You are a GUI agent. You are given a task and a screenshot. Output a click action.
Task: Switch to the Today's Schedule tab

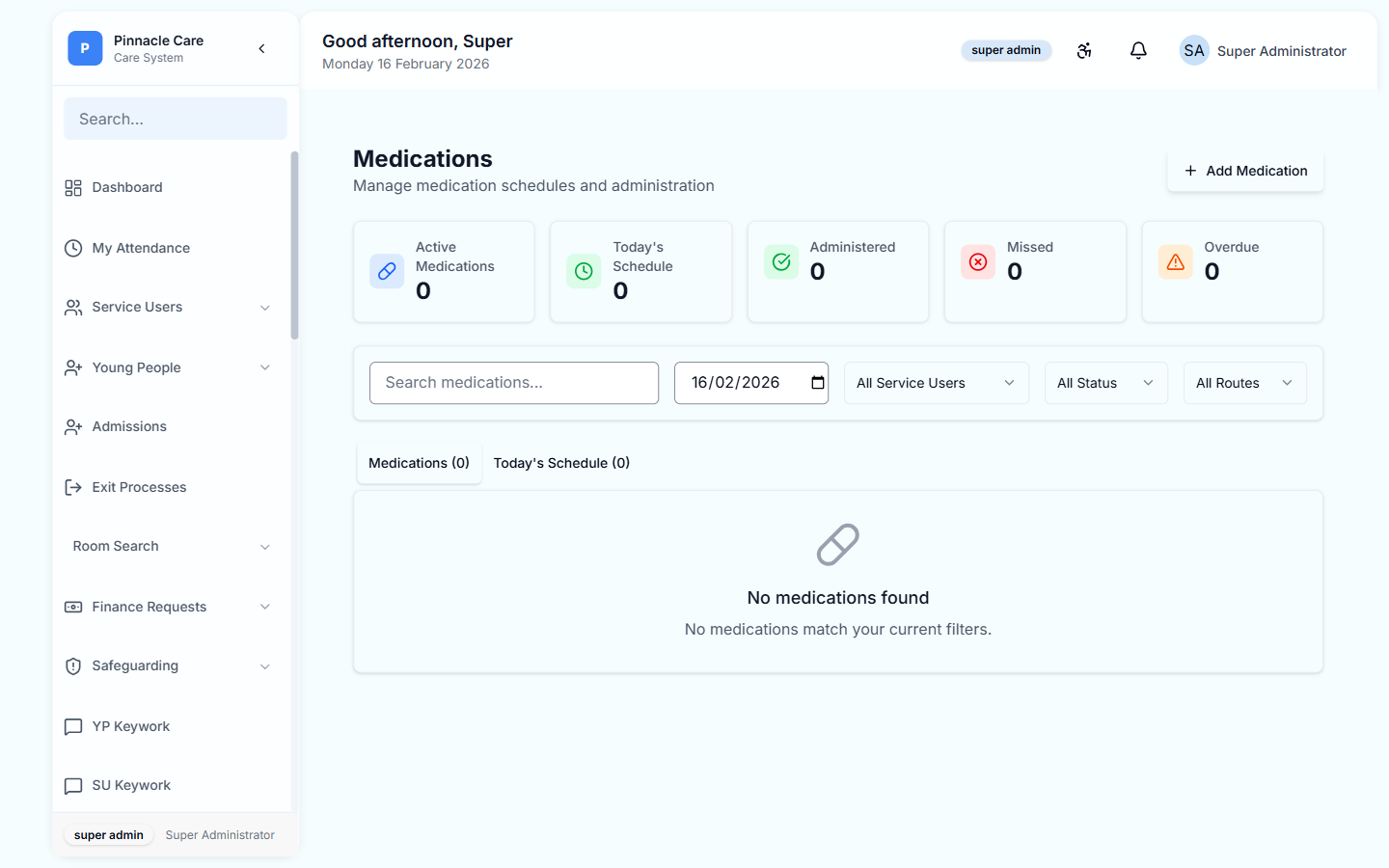(x=561, y=463)
